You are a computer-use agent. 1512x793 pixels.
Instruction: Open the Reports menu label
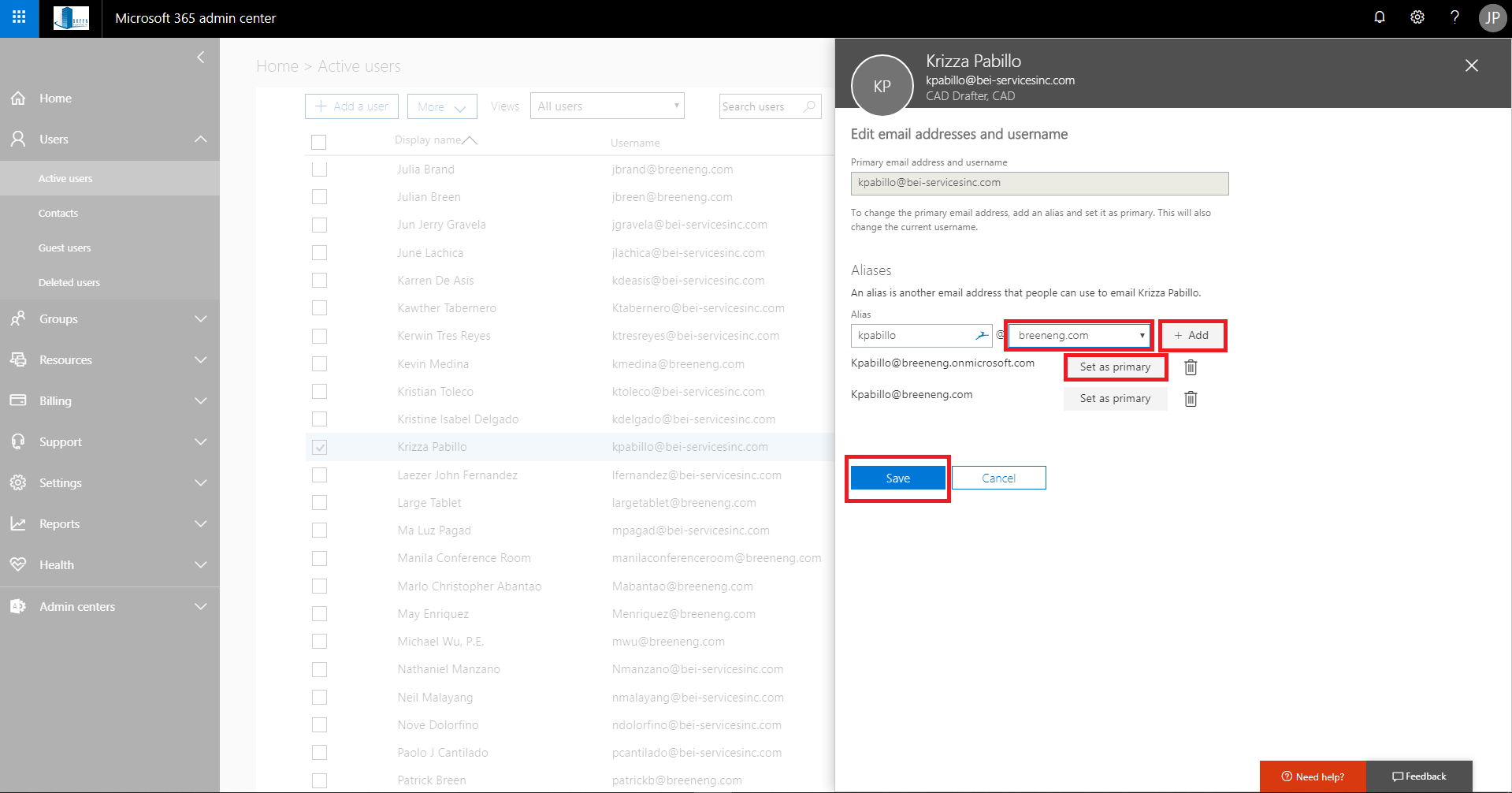tap(60, 524)
